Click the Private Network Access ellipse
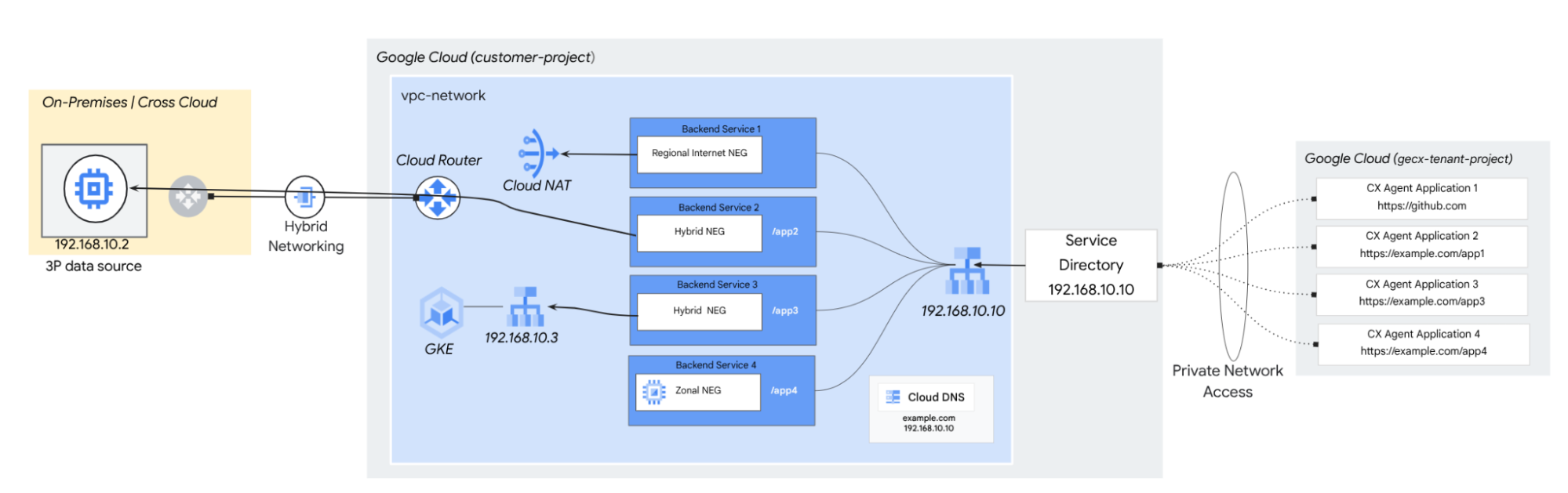The height and width of the screenshot is (493, 1568). [1234, 266]
